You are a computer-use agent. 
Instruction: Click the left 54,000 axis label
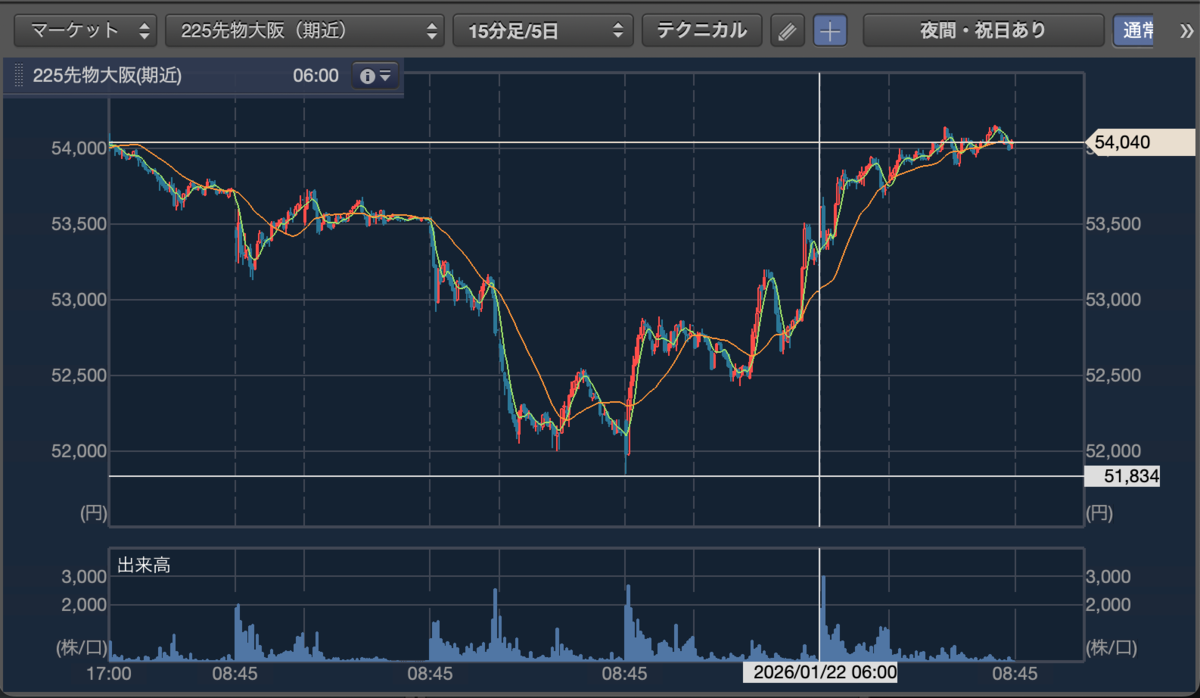point(77,148)
